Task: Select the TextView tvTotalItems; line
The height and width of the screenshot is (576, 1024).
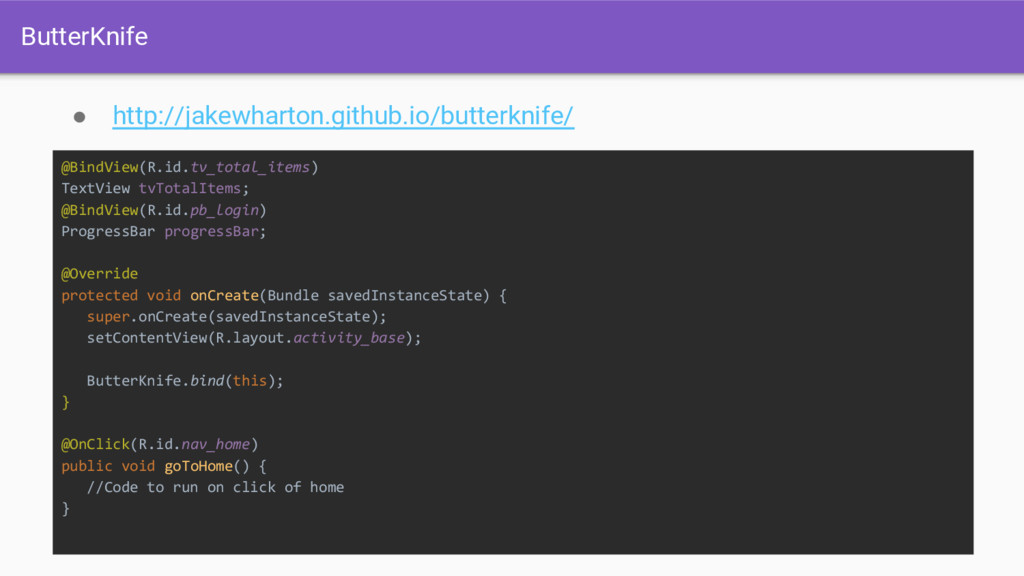Action: pos(155,189)
